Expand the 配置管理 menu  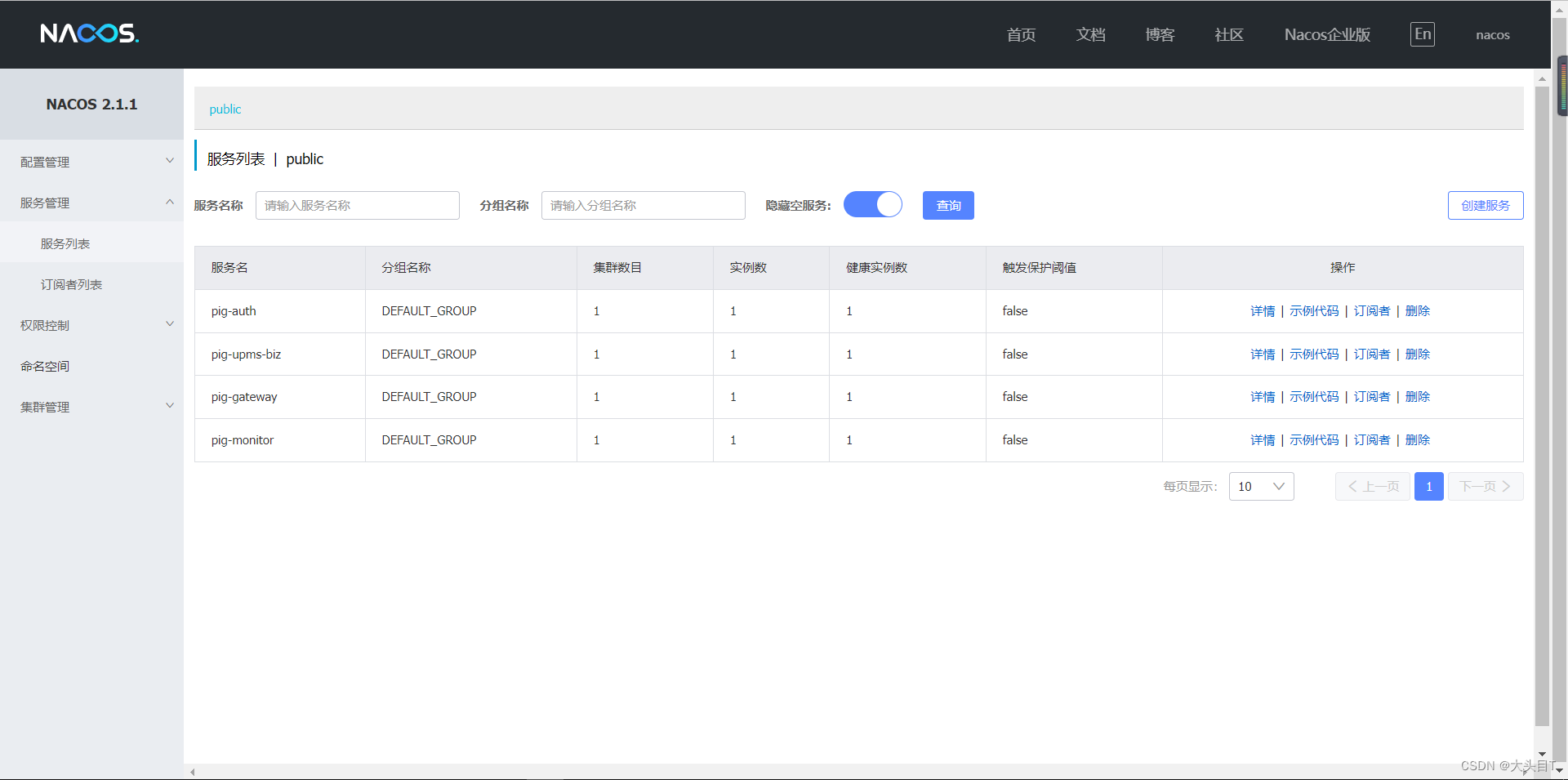(91, 162)
